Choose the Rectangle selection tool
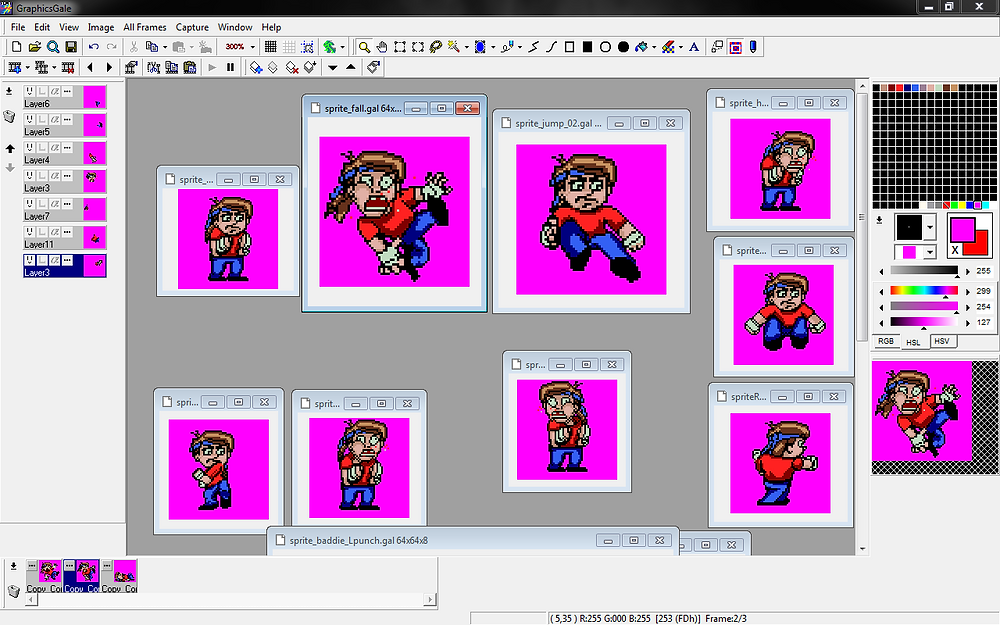The width and height of the screenshot is (1000, 625). (400, 47)
